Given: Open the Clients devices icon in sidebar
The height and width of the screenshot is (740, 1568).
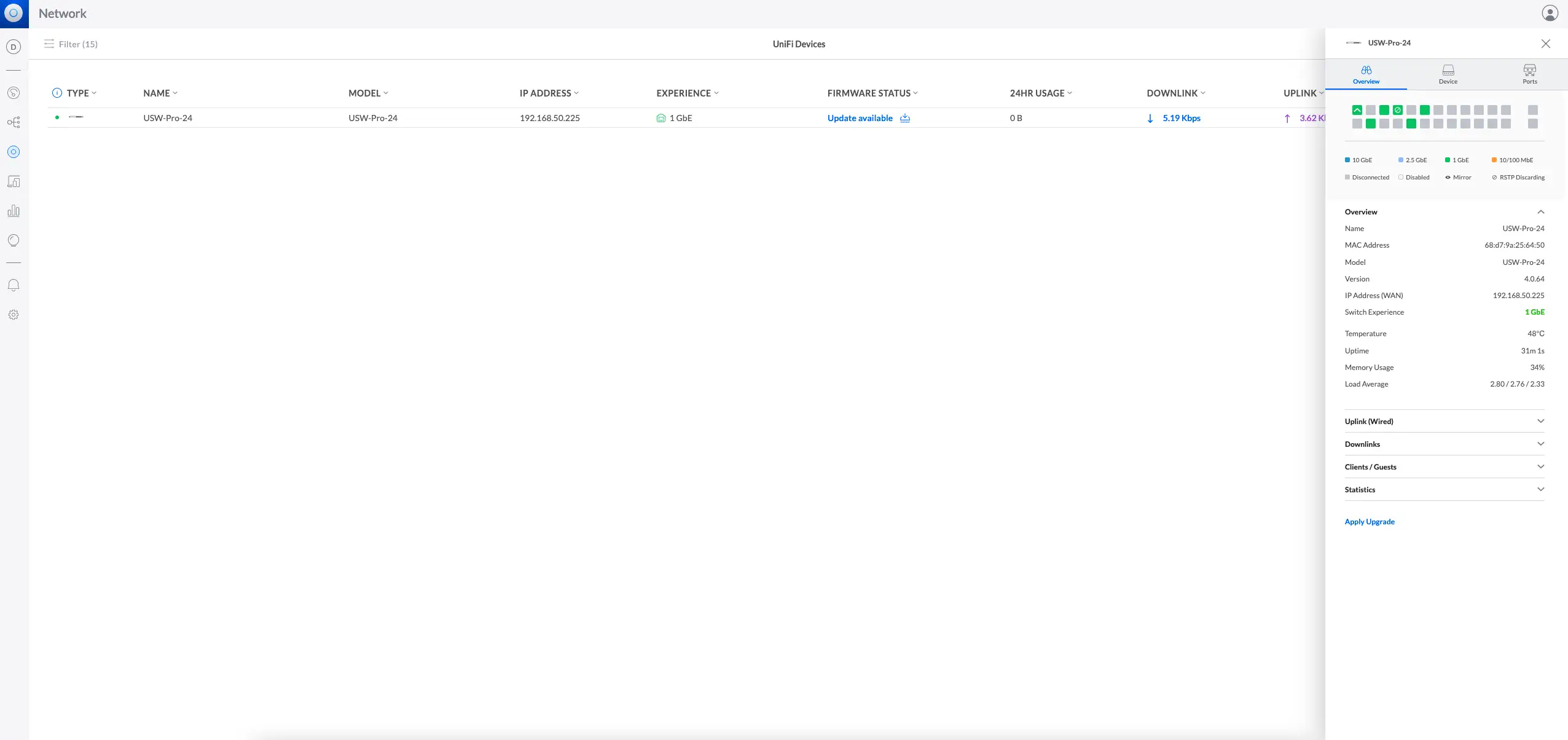Looking at the screenshot, I should click(14, 181).
